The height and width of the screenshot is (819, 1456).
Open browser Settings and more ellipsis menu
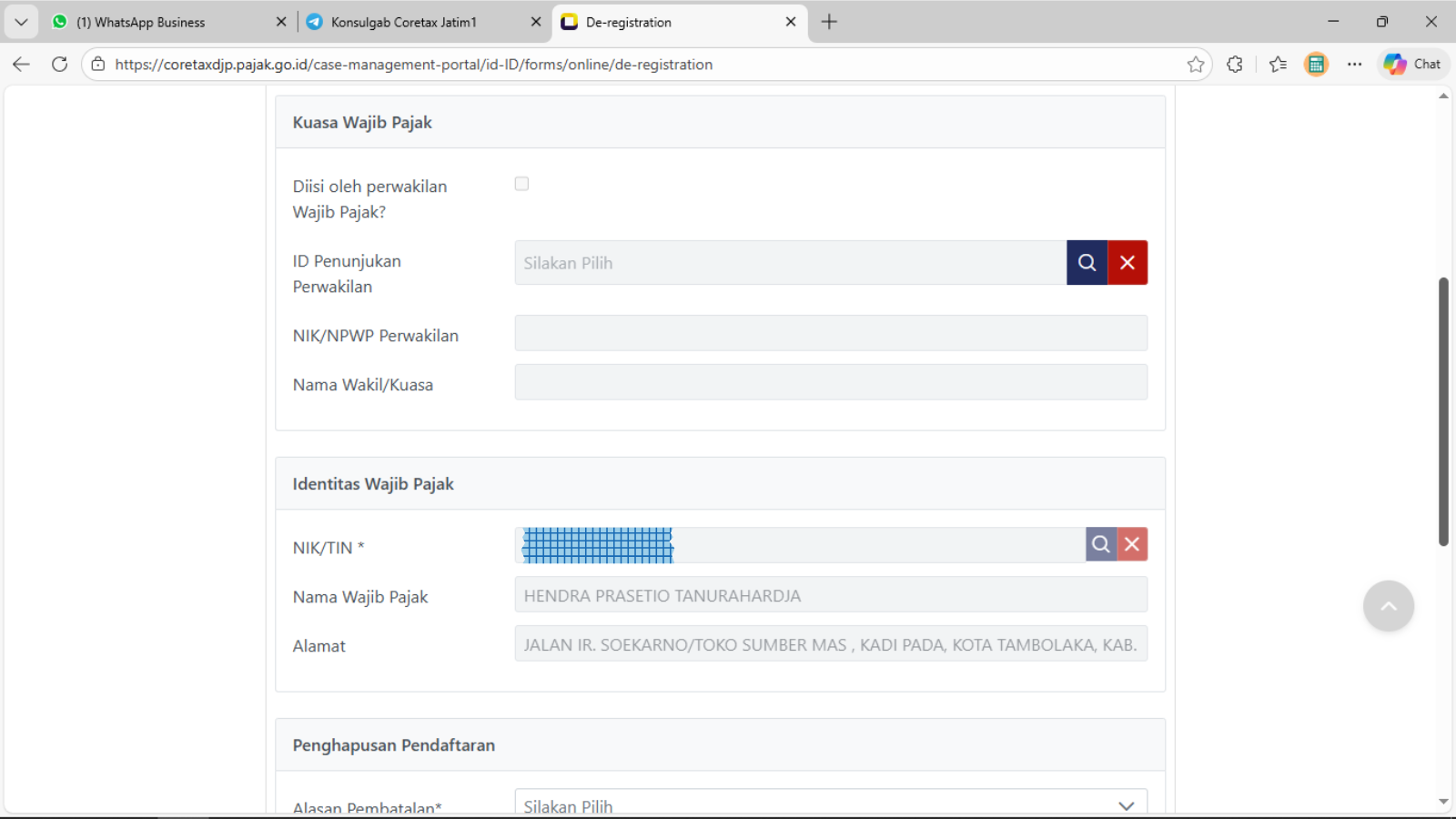(x=1354, y=65)
